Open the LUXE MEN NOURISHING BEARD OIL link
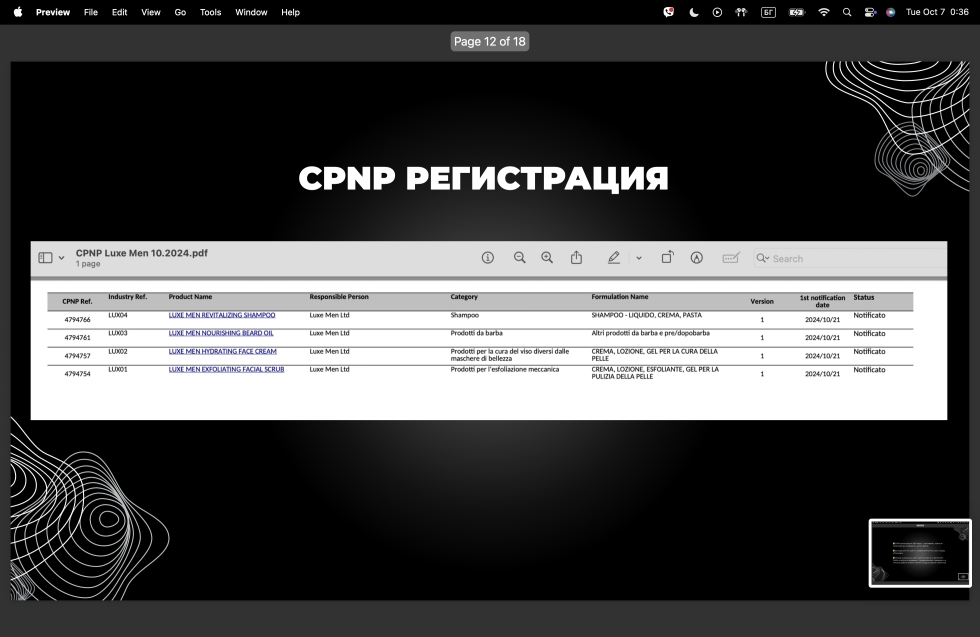The image size is (980, 637). (220, 333)
